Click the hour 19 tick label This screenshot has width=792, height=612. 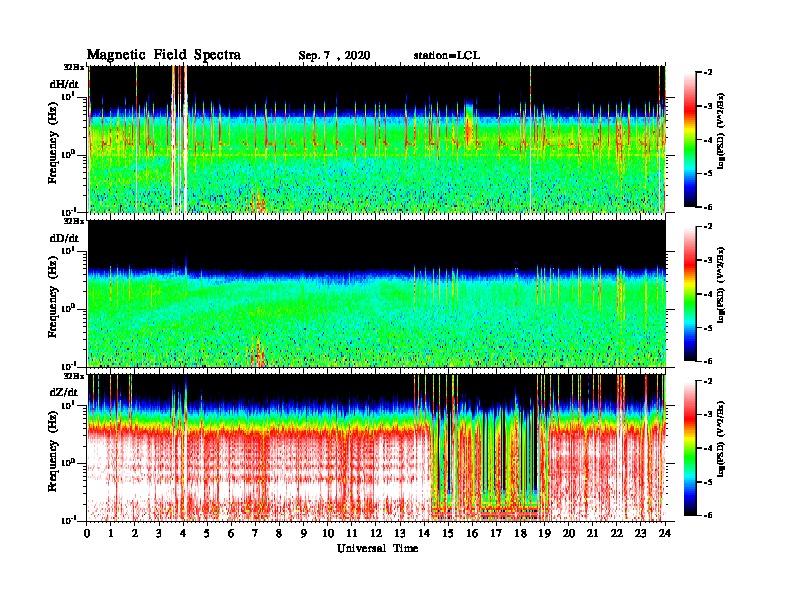[544, 533]
